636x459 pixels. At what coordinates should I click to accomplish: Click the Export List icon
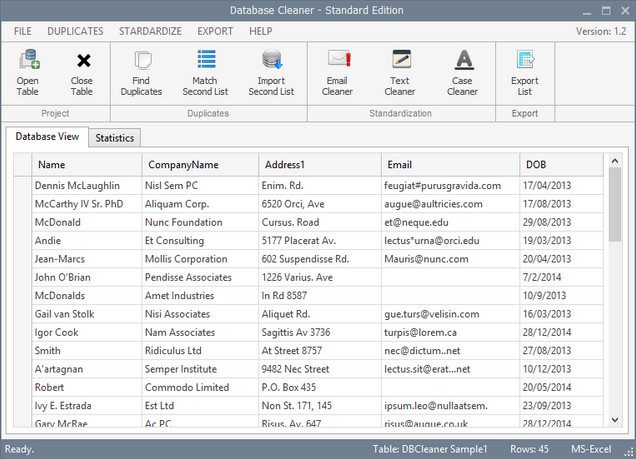524,71
